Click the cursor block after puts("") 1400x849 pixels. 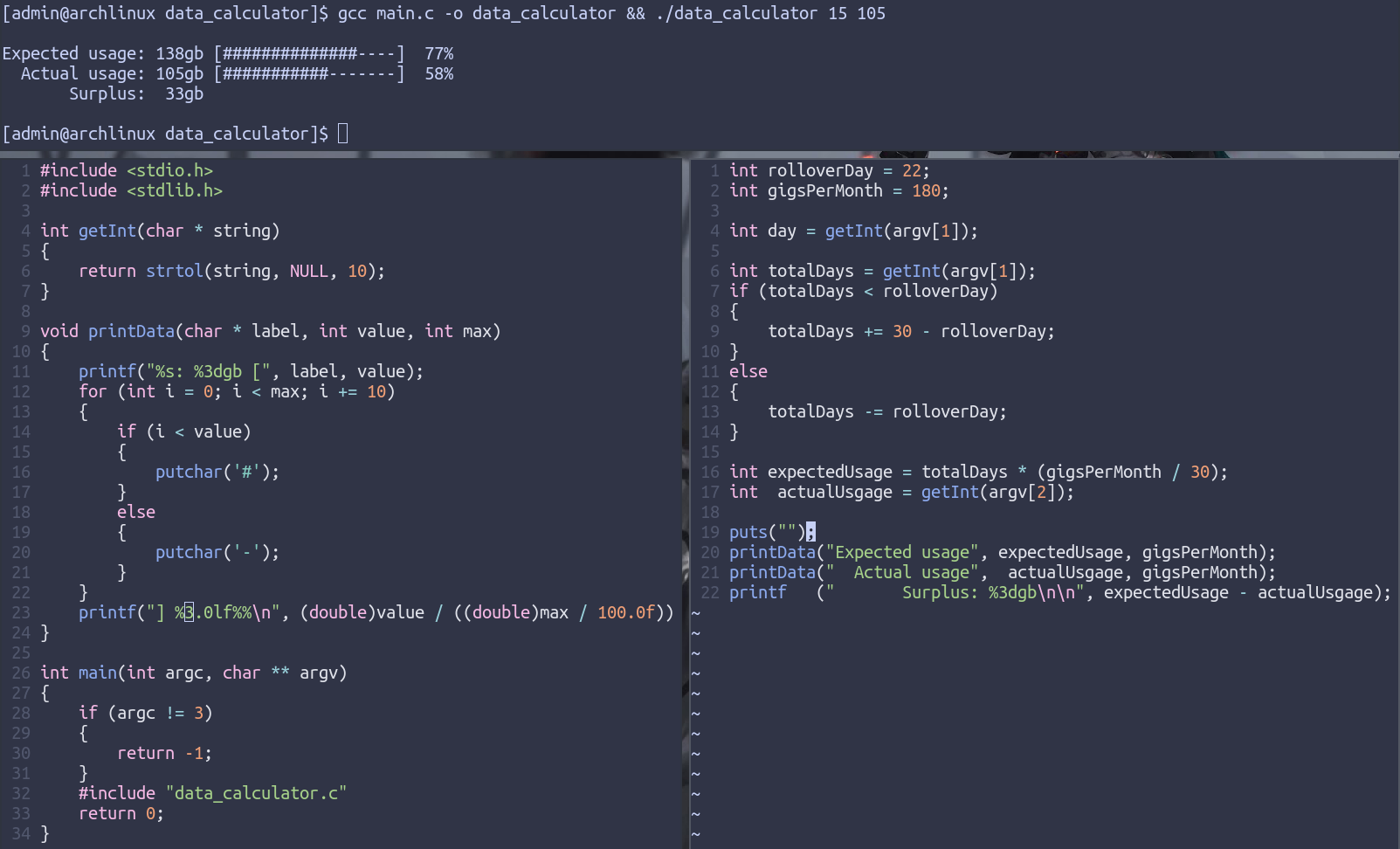click(x=811, y=532)
